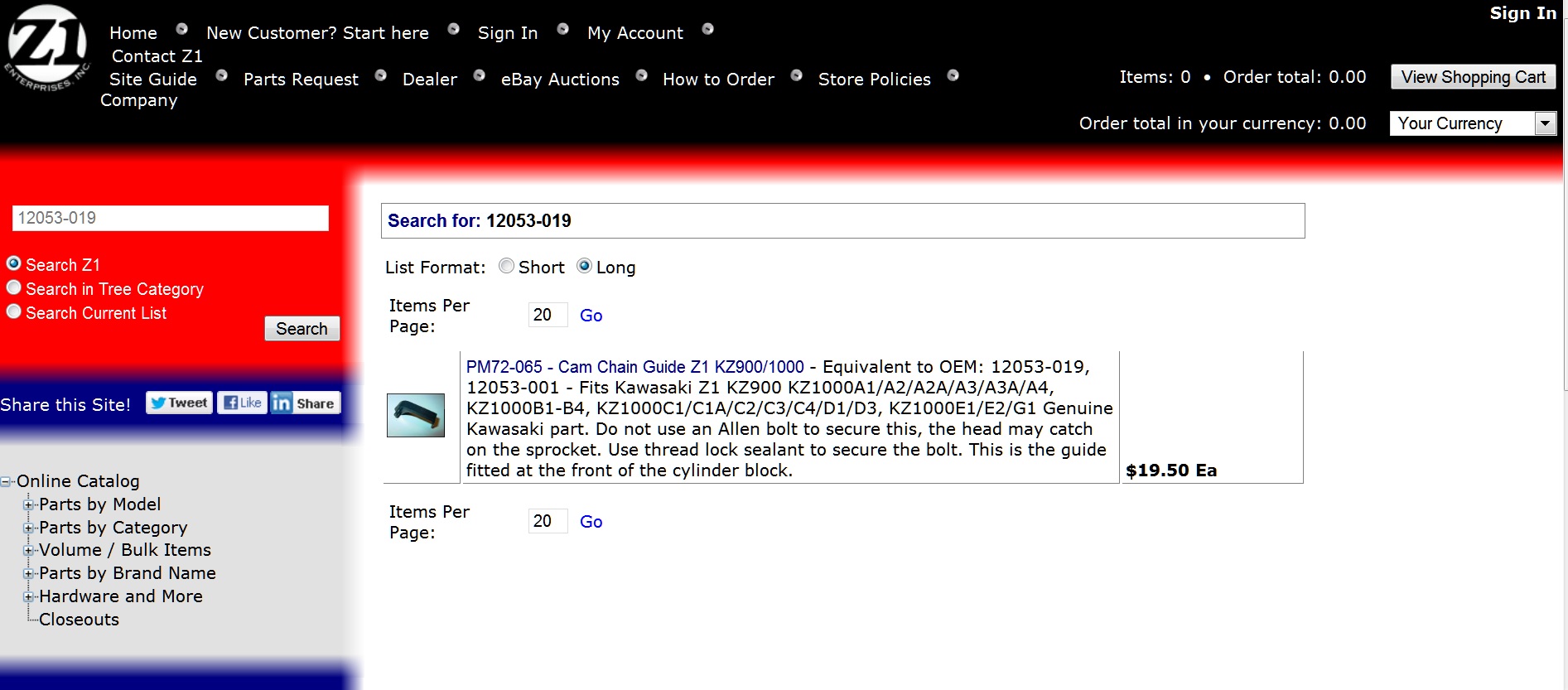Image resolution: width=1568 pixels, height=690 pixels.
Task: Expand the Parts by Brand Name node
Action: click(x=29, y=573)
